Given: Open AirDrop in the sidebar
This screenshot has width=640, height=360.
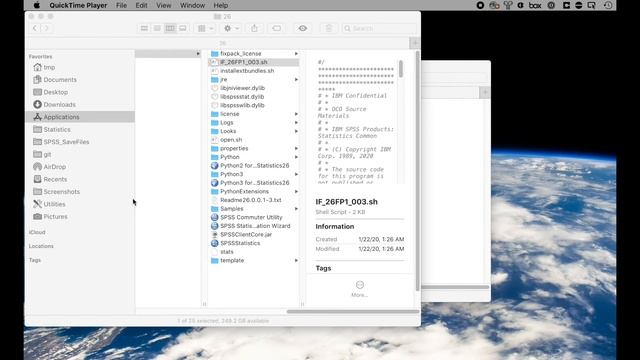Looking at the screenshot, I should point(55,167).
